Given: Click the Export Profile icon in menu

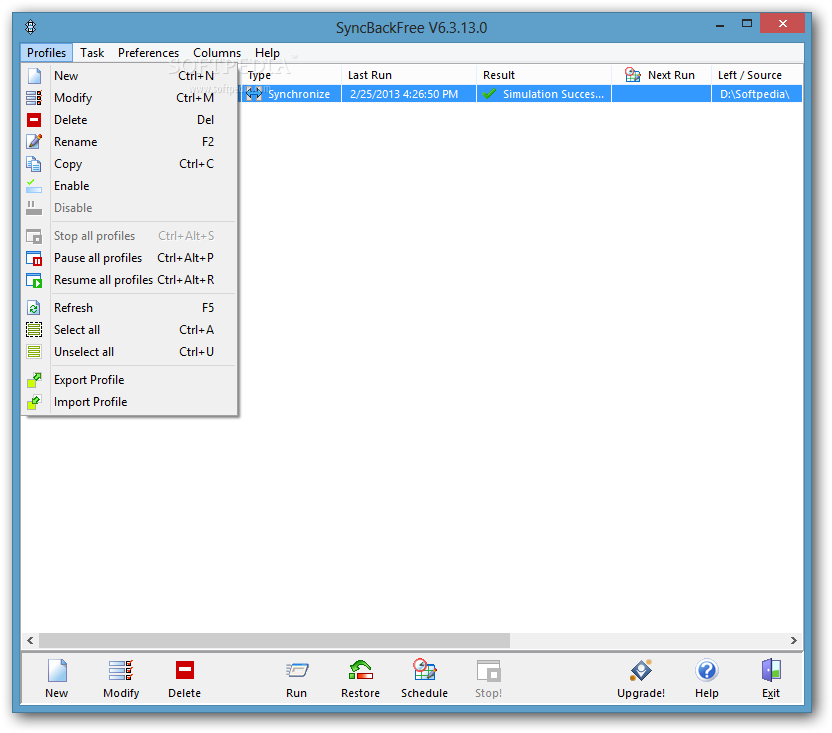Looking at the screenshot, I should (x=34, y=380).
